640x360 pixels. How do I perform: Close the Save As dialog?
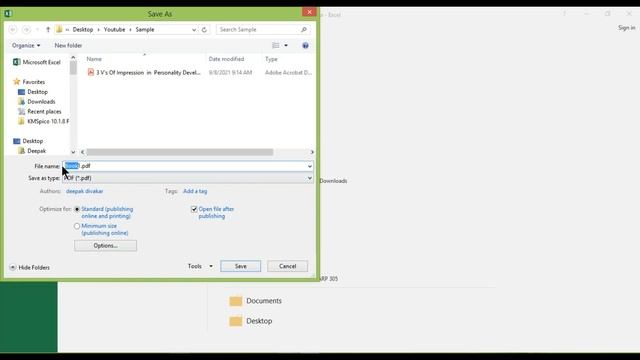[309, 12]
